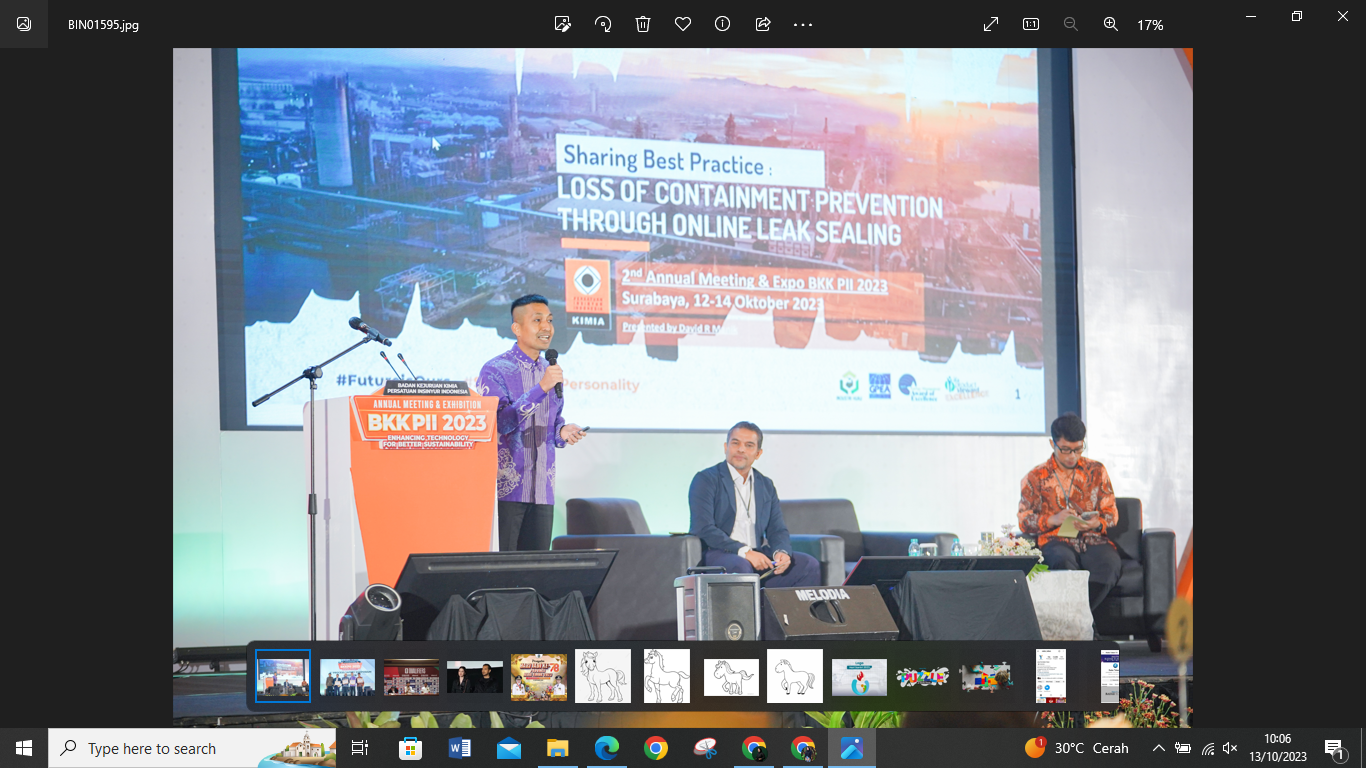
Task: Click the BIN01595.jpg file name
Action: 103,25
